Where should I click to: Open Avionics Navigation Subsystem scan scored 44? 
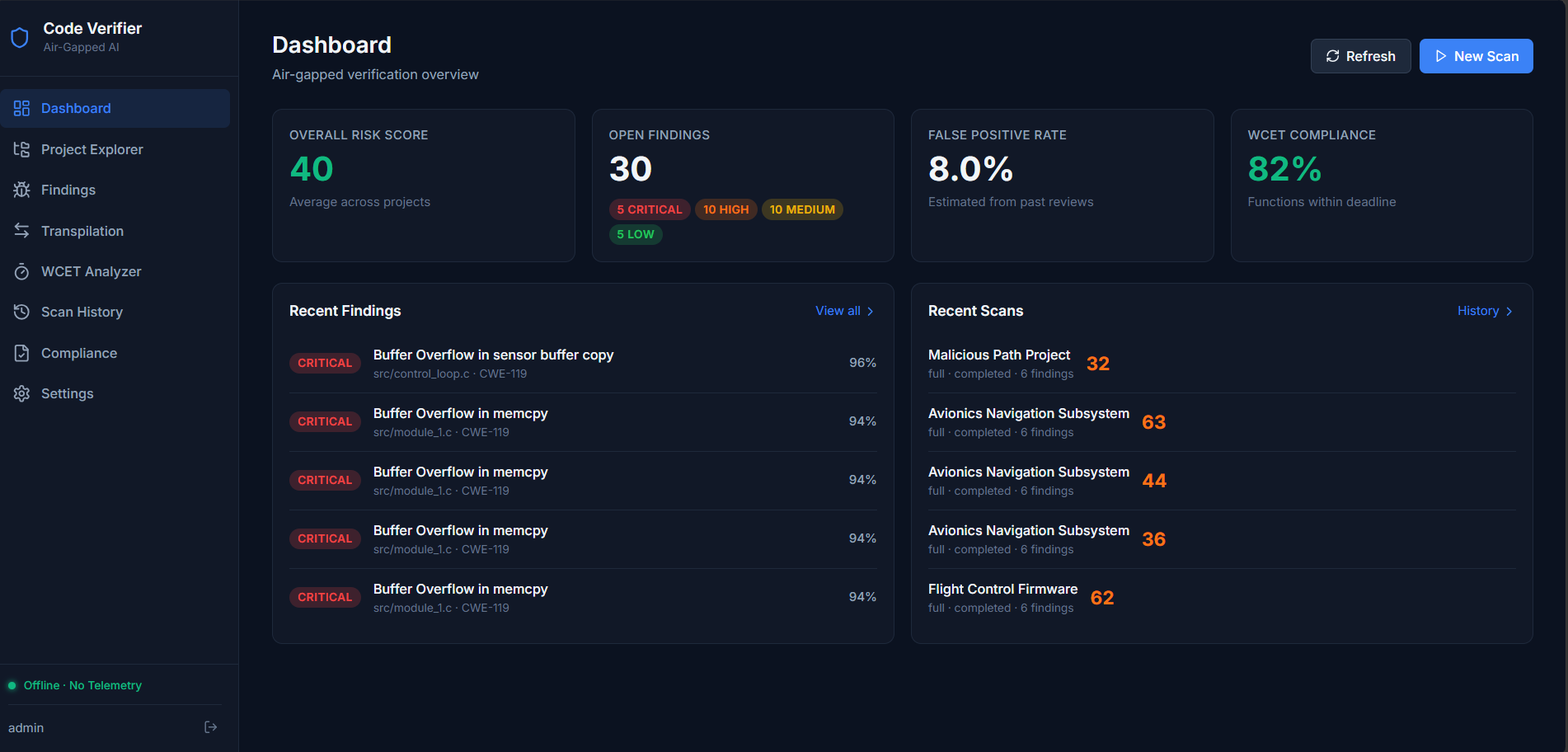[1222, 481]
